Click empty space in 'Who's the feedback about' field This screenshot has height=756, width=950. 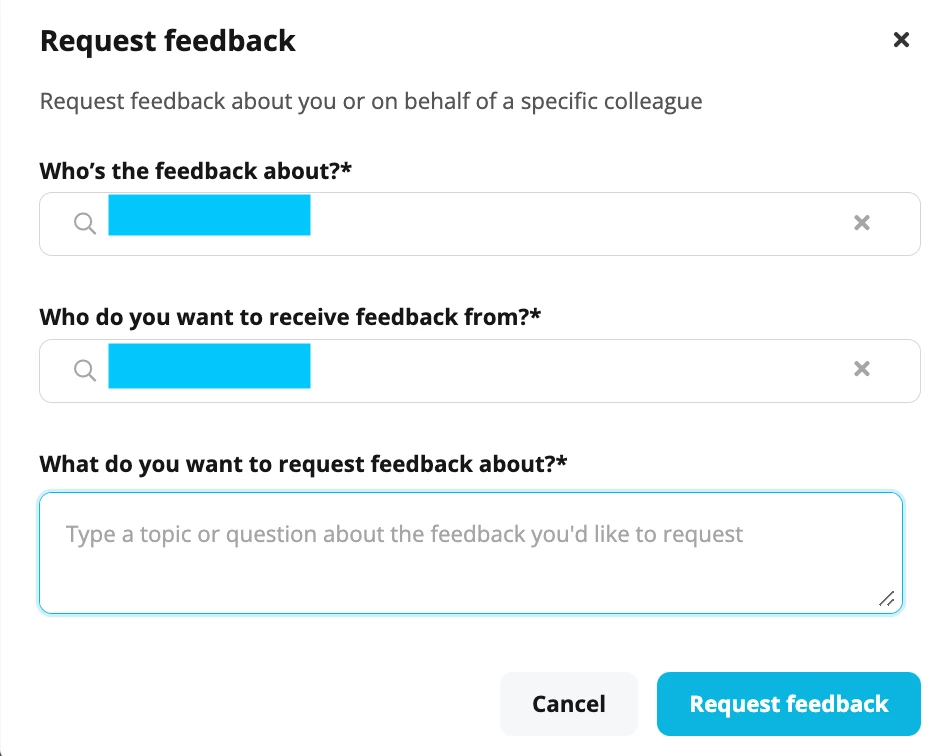tap(576, 224)
